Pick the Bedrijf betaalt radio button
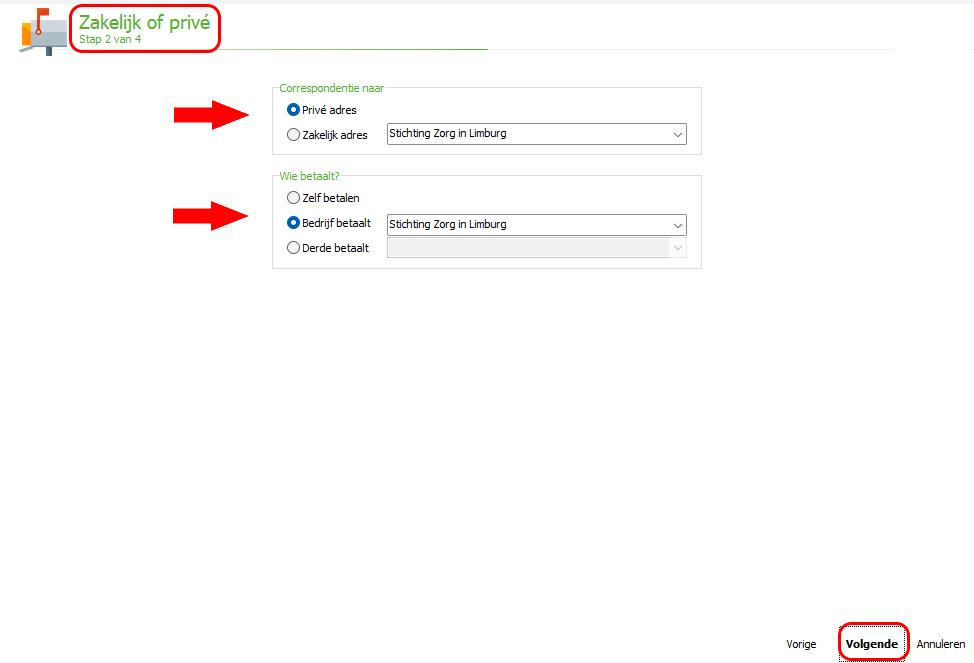Screen dimensions: 974x663 click(293, 223)
